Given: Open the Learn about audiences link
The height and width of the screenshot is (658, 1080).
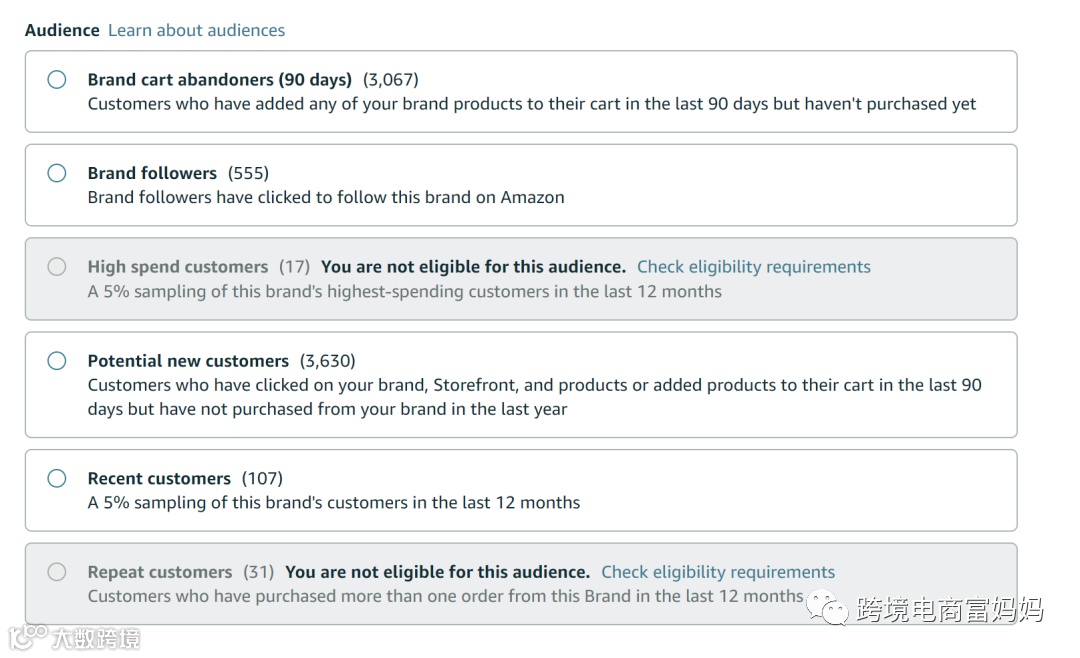Looking at the screenshot, I should [196, 30].
